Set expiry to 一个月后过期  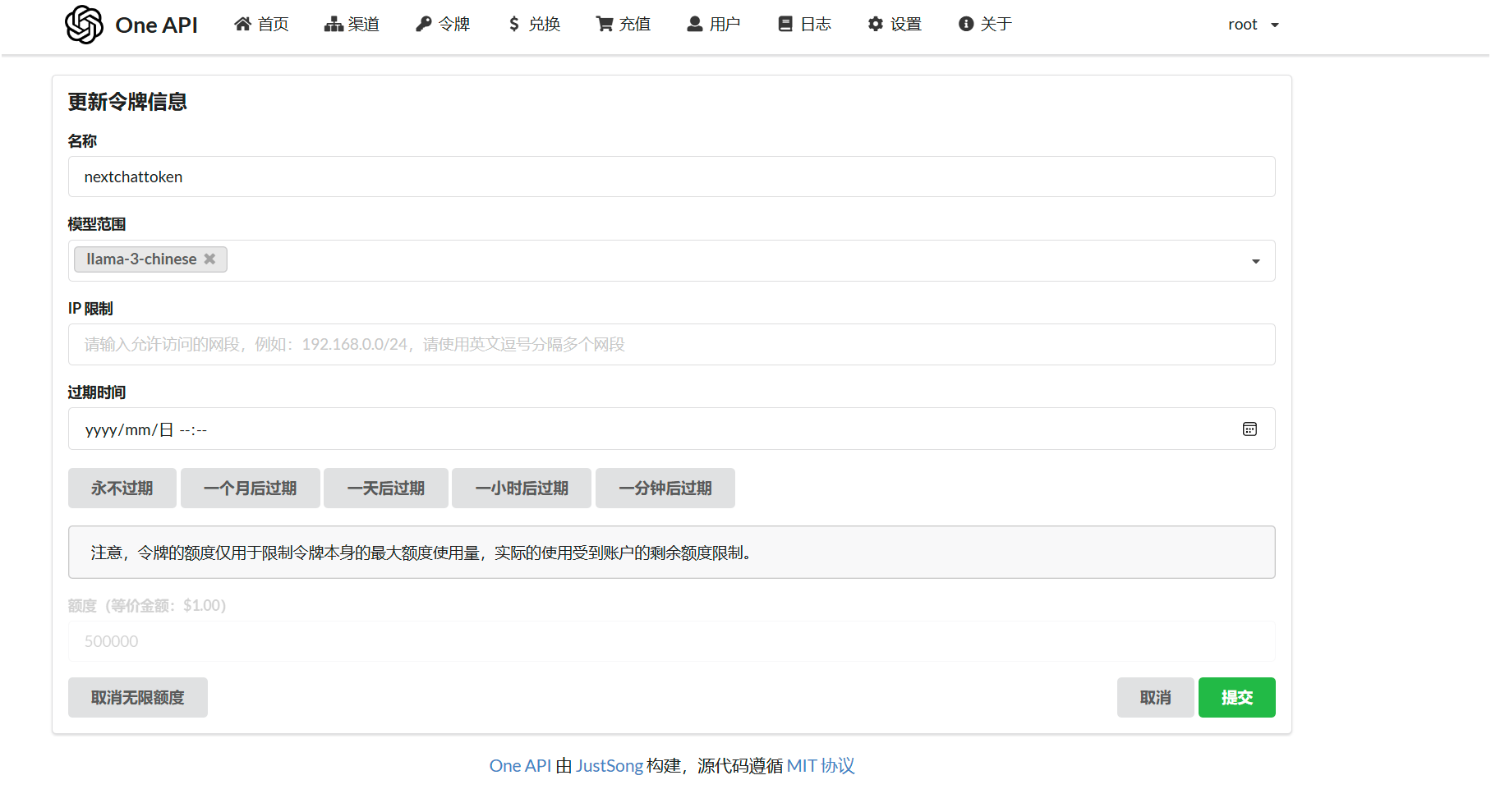tap(250, 489)
